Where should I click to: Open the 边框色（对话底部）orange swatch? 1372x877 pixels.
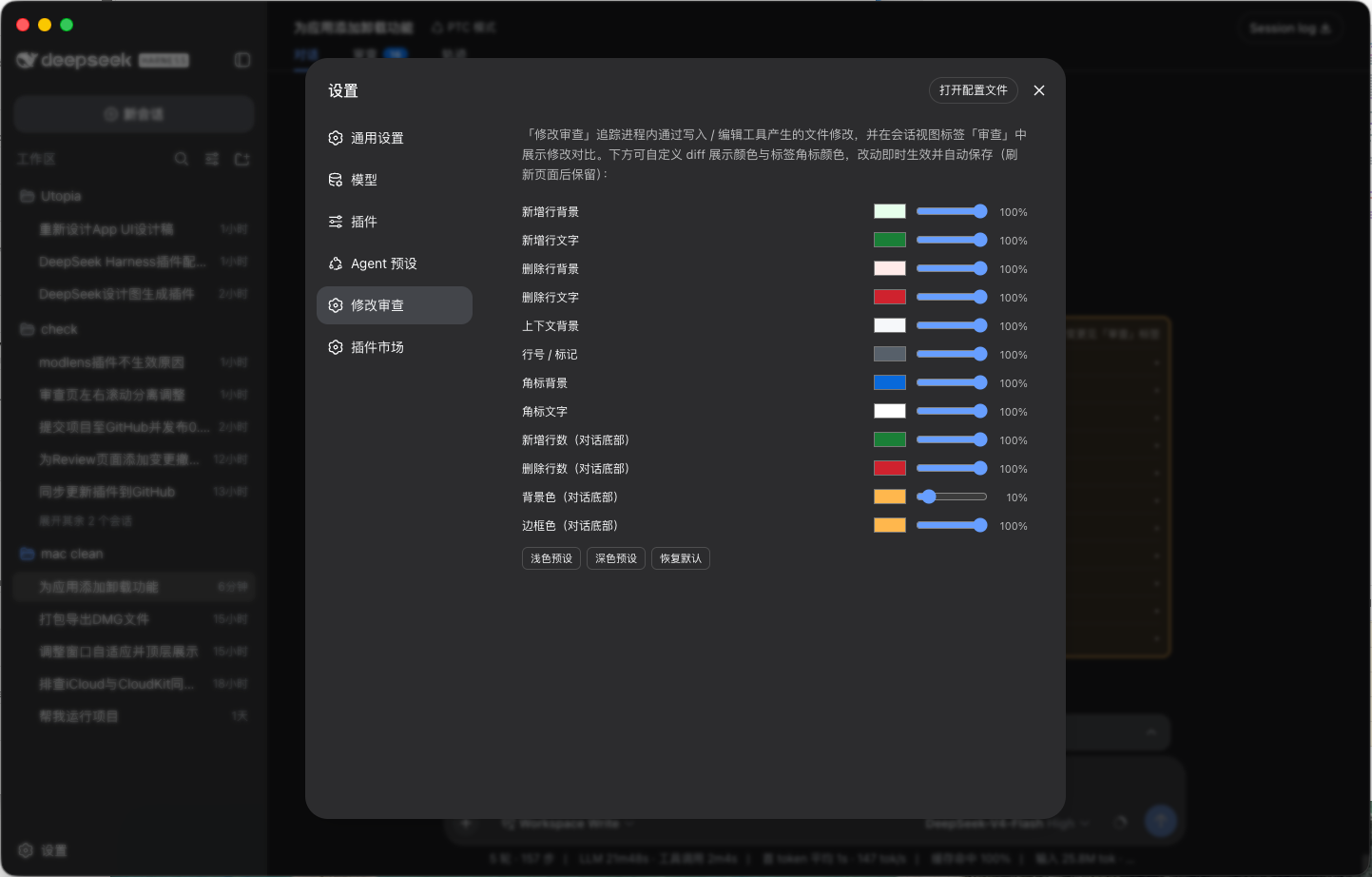coord(890,525)
